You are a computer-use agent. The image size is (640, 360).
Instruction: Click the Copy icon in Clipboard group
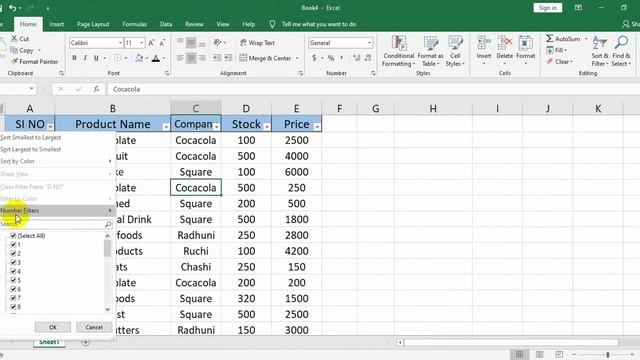coord(13,50)
